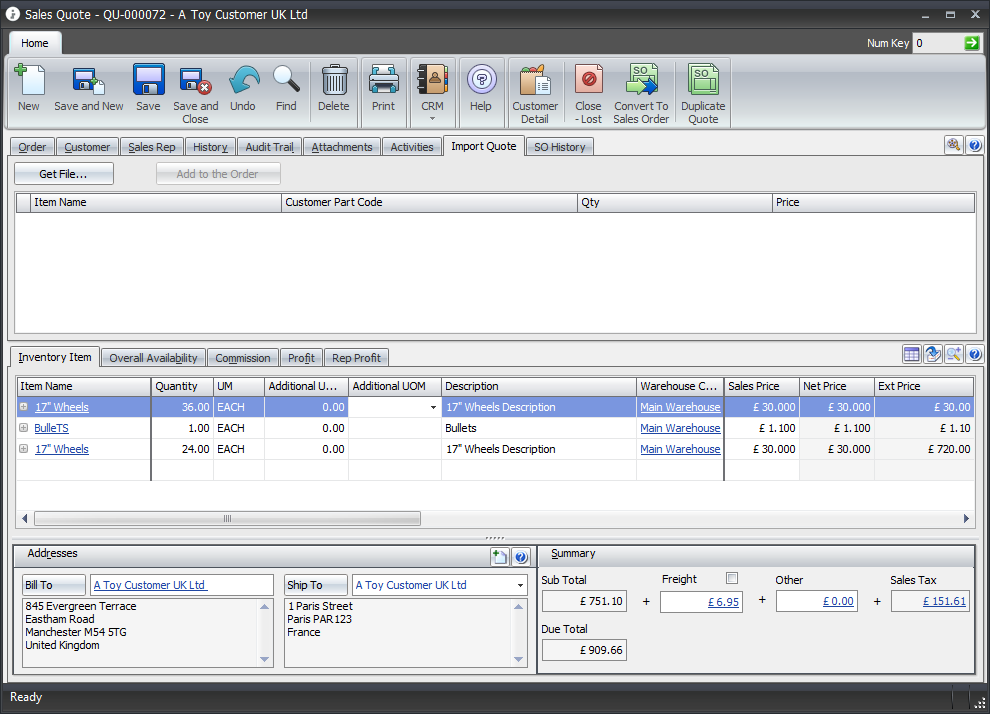Convert the quote to a Sales Order
Viewport: 990px width, 714px height.
(641, 88)
